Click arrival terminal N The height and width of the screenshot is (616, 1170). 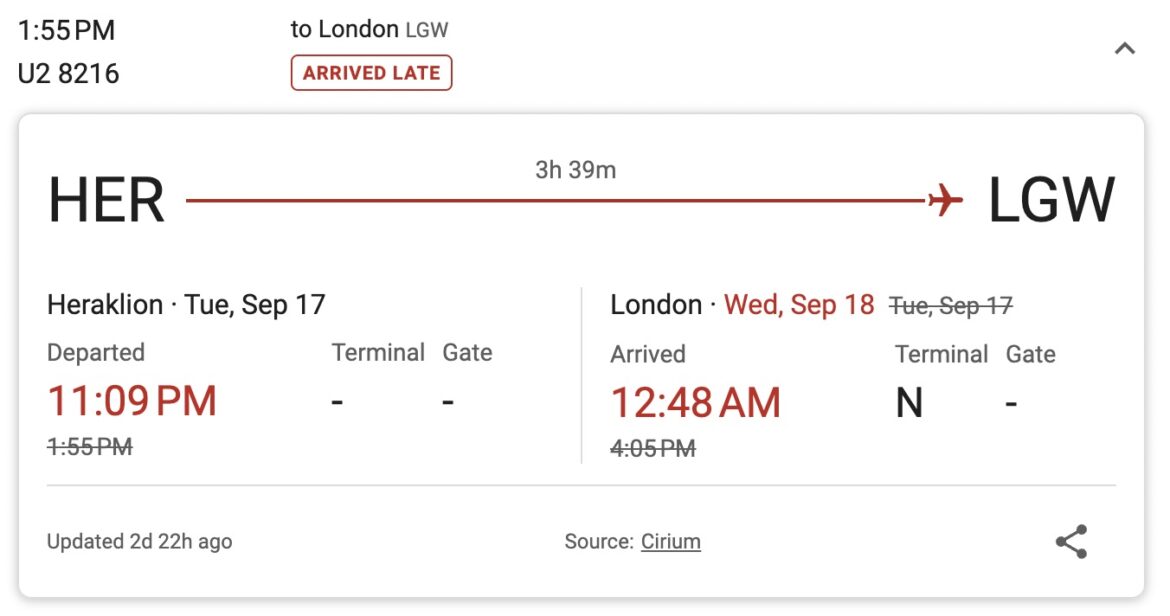pyautogui.click(x=909, y=403)
